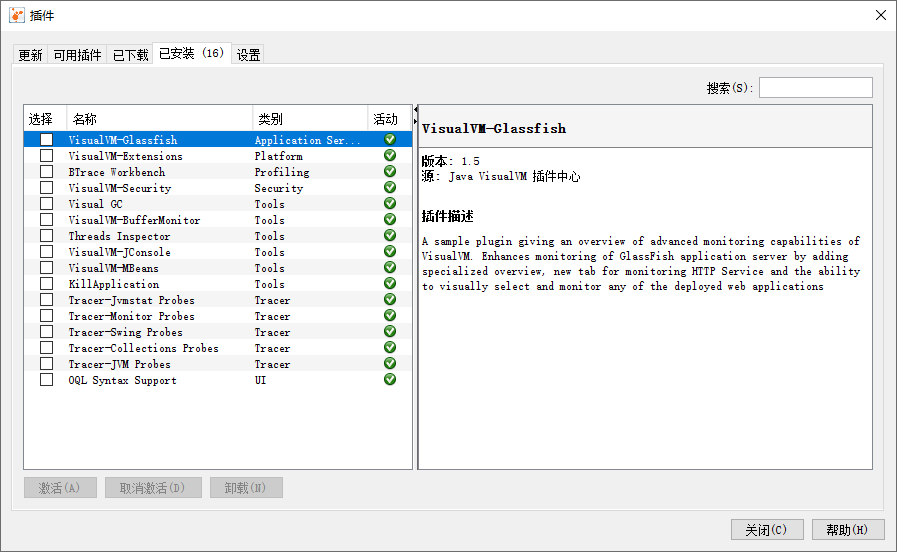Image resolution: width=897 pixels, height=552 pixels.
Task: Click the green active icon for Tracer-Swing Probes
Action: (x=390, y=332)
